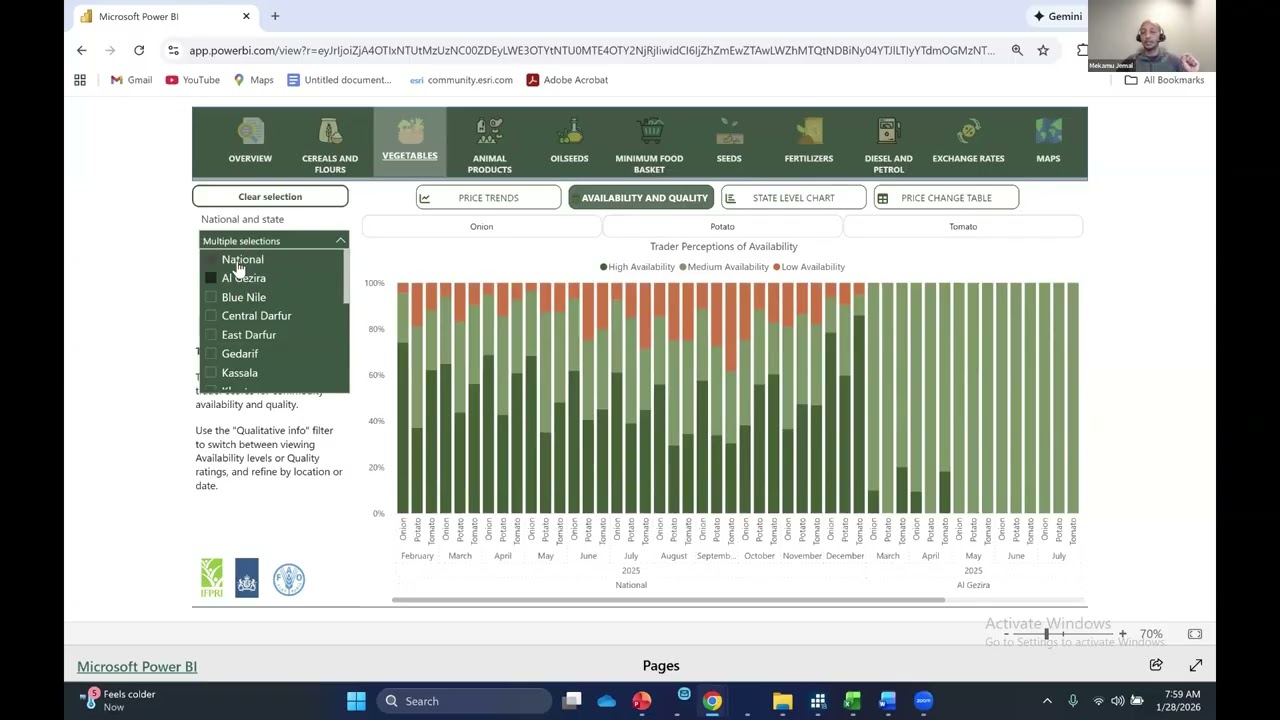The height and width of the screenshot is (720, 1280).
Task: Open File Explorer from the taskbar
Action: [782, 701]
